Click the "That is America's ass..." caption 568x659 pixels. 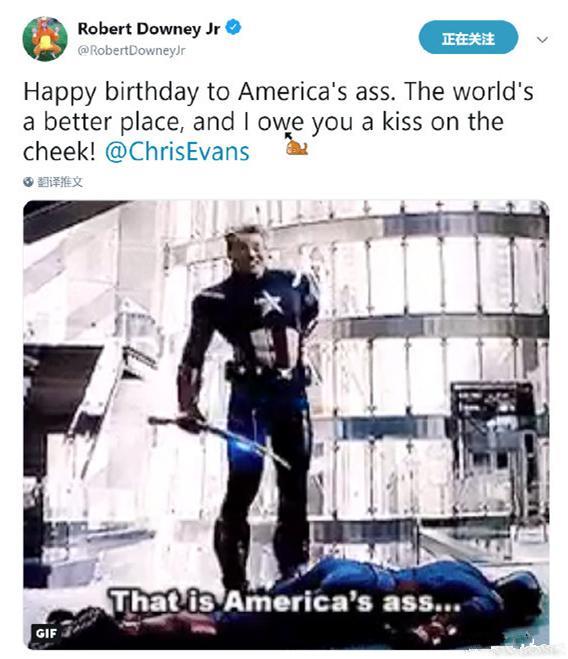coord(285,601)
